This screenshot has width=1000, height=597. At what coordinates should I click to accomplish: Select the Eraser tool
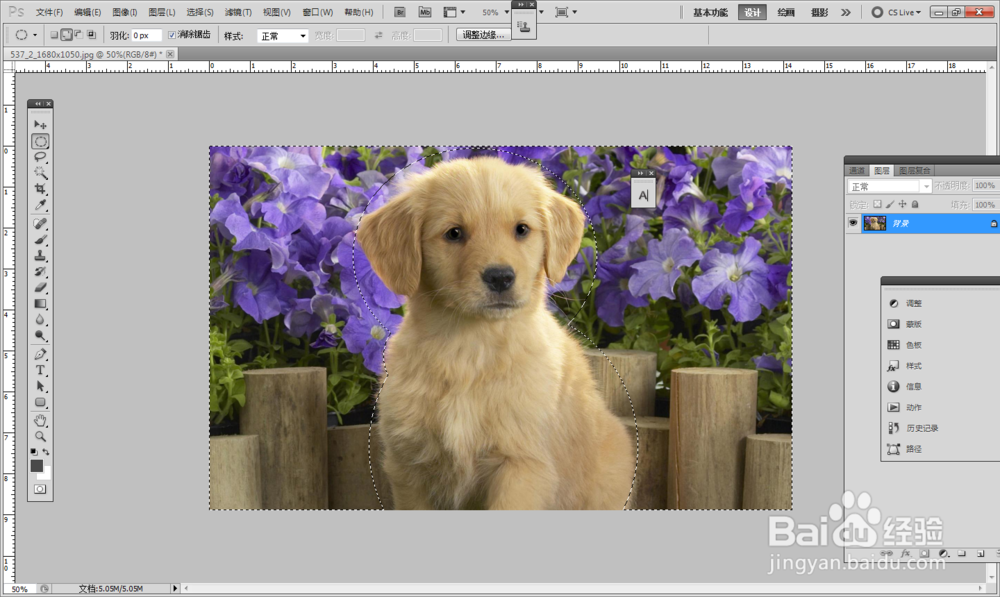pyautogui.click(x=40, y=288)
